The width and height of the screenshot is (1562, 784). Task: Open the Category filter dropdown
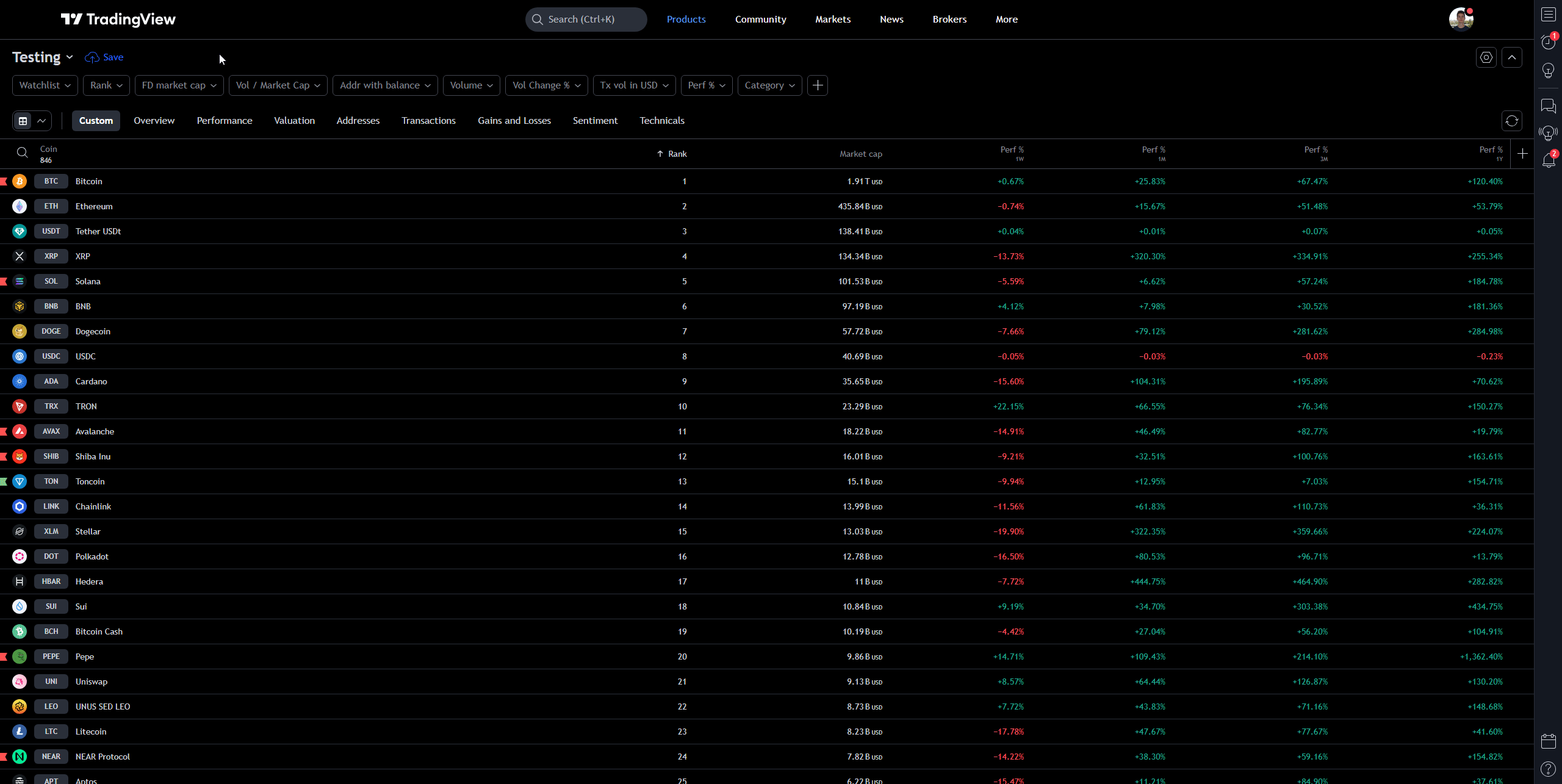pos(770,85)
